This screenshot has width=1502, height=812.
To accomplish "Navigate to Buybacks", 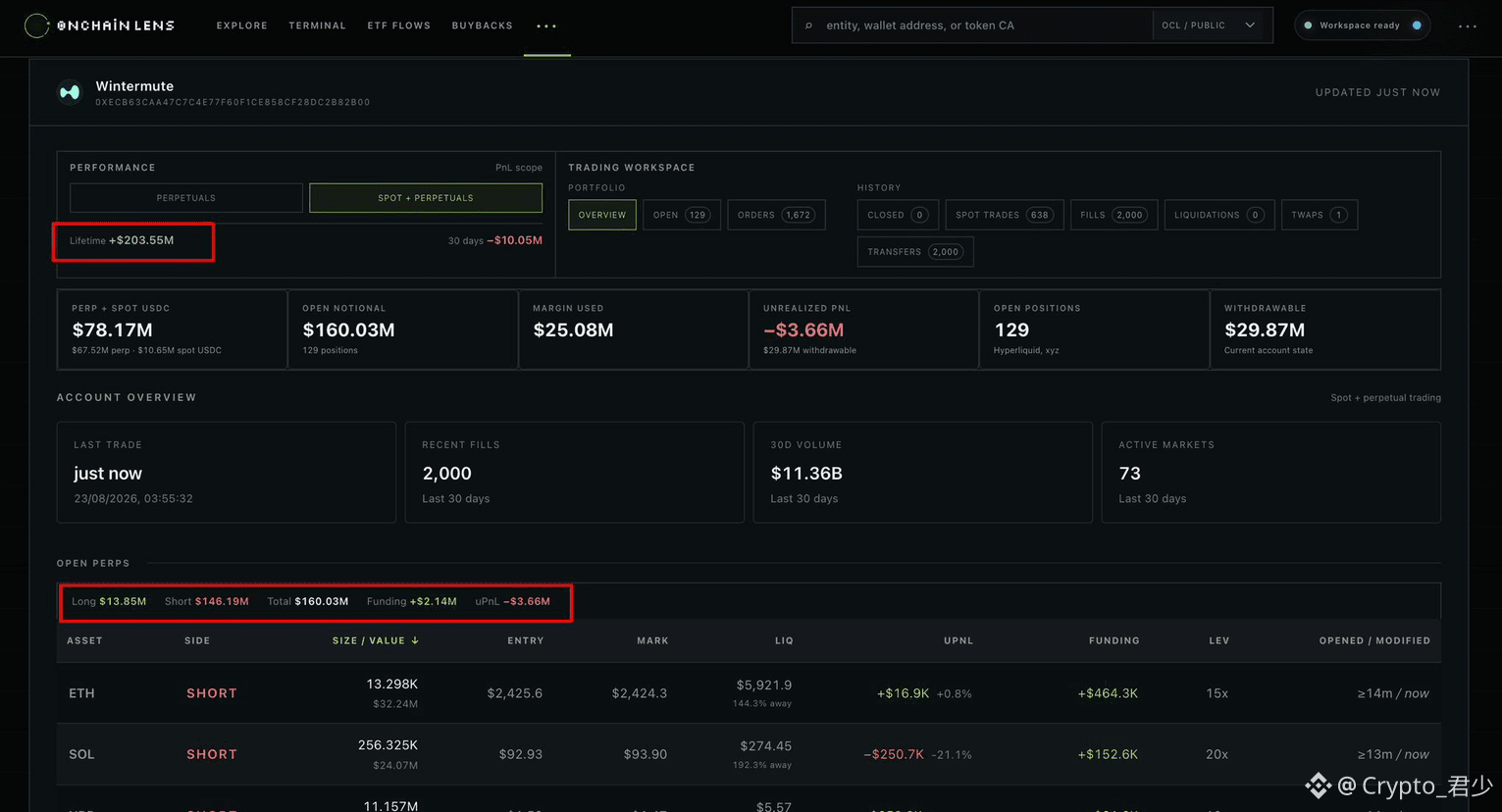I will [483, 25].
